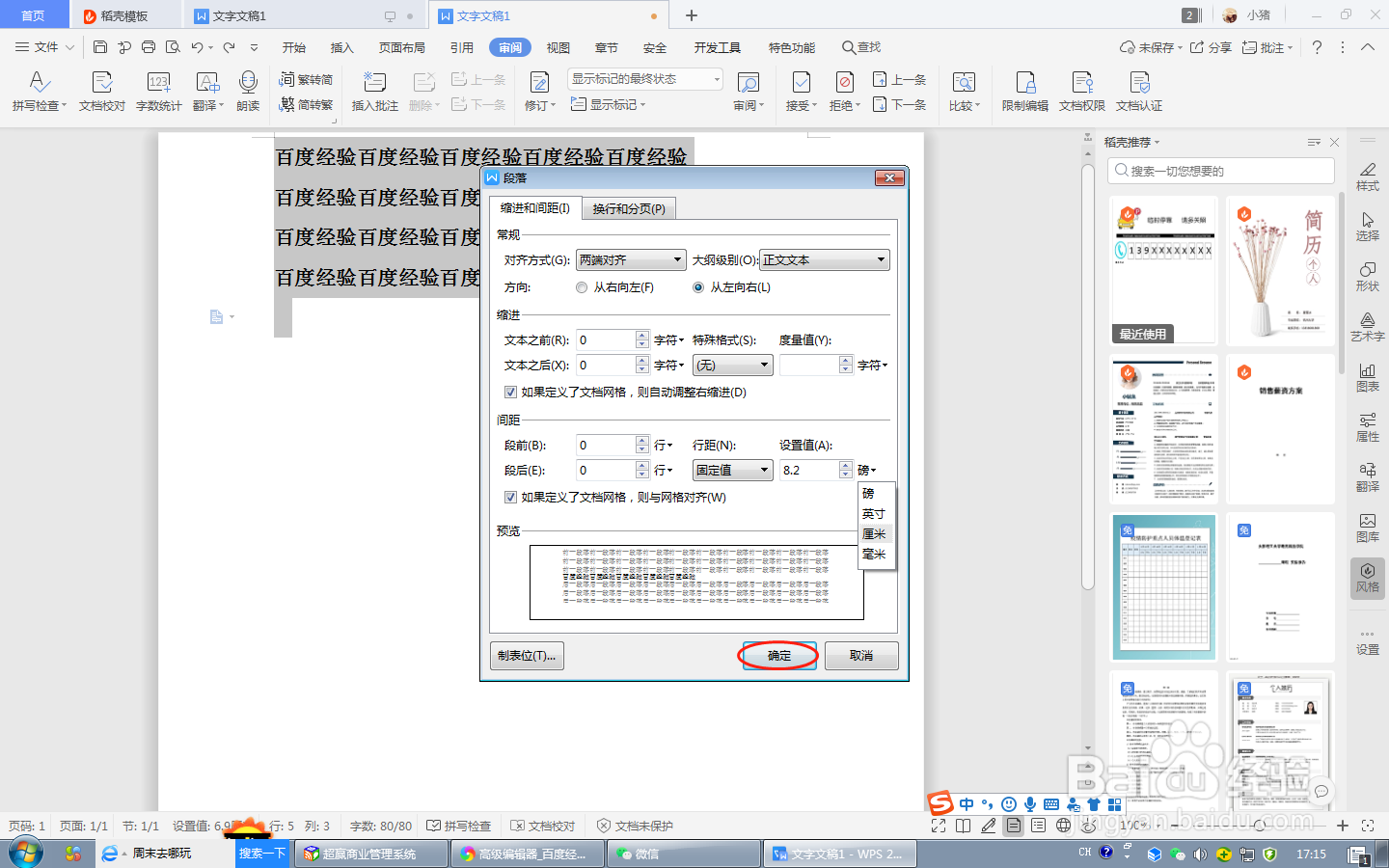Cancel the paragraph dialog with 取消
This screenshot has width=1389, height=868.
point(861,656)
